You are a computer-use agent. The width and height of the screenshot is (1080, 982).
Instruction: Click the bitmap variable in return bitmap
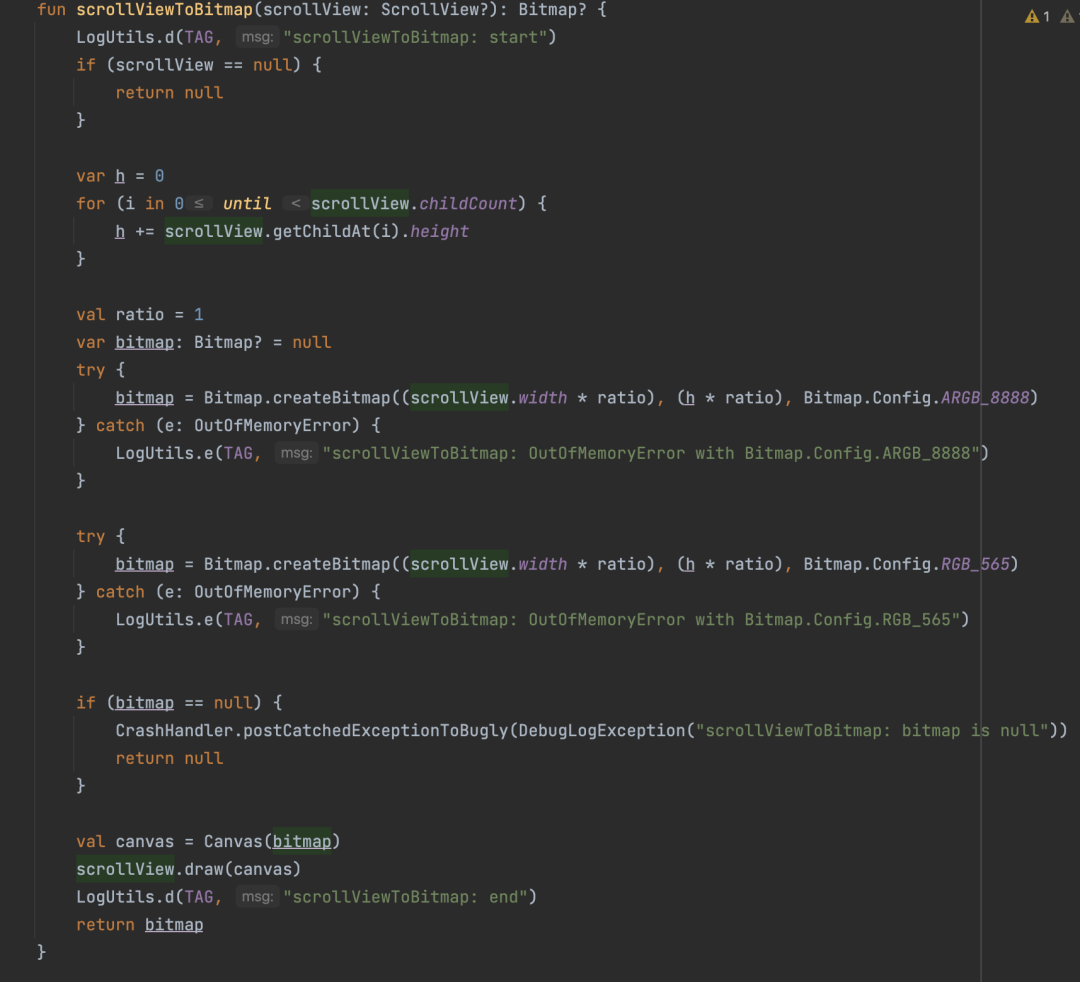(174, 925)
